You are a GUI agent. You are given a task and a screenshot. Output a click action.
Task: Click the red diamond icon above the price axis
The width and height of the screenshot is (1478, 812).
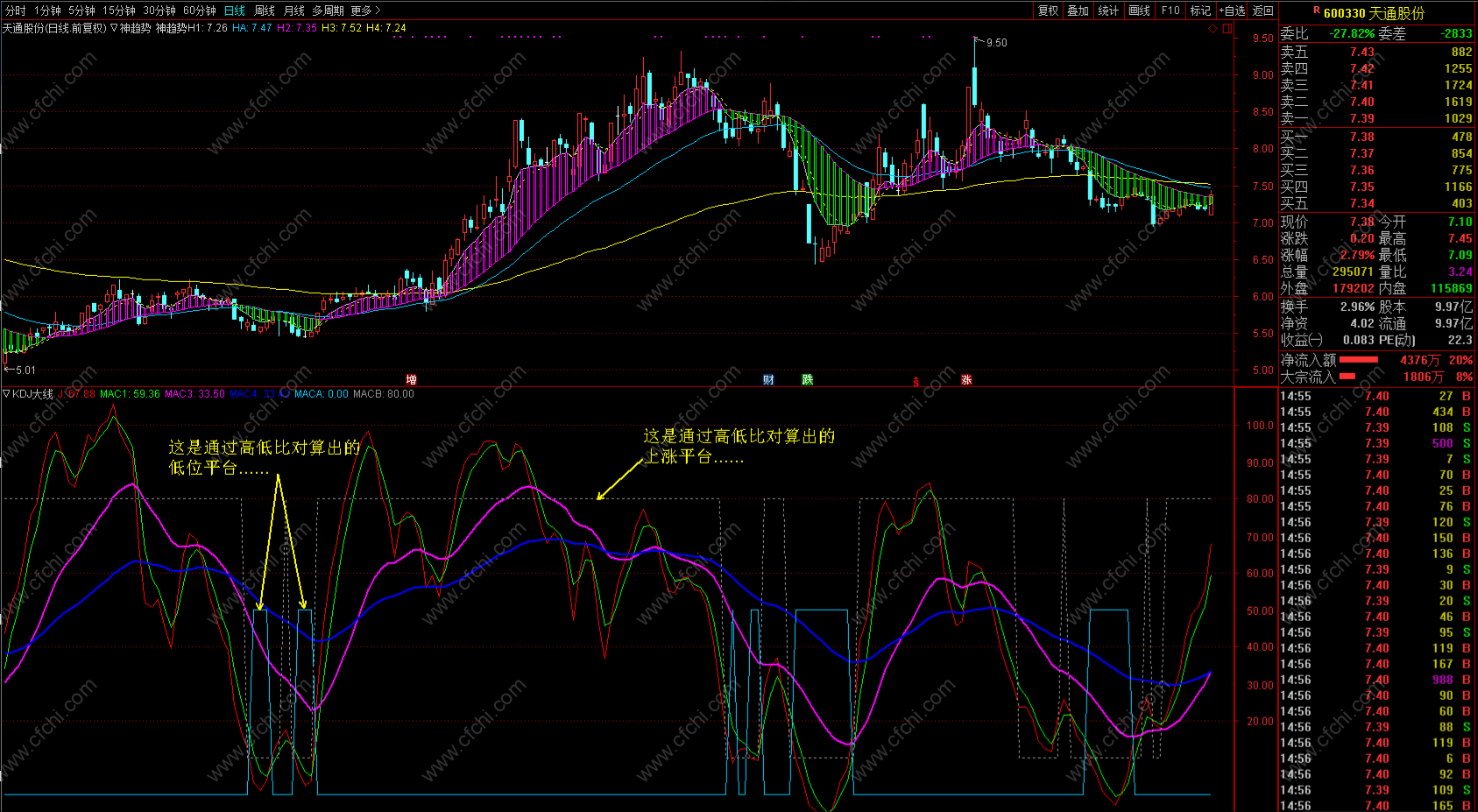tap(1213, 29)
